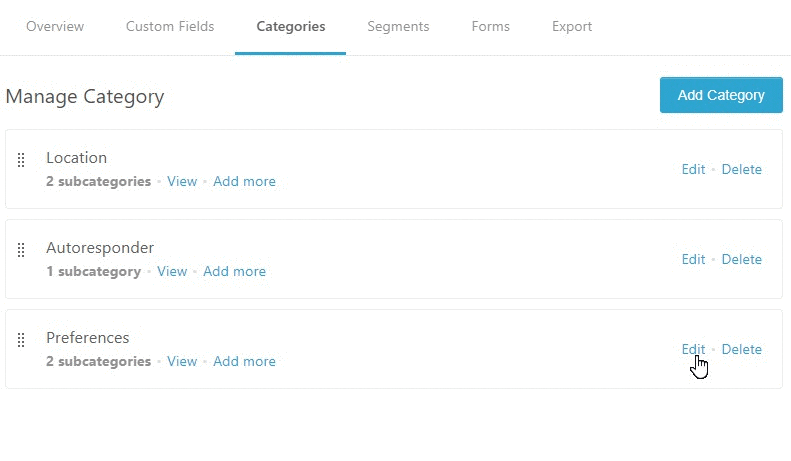Switch to the Custom Fields tab
Screen dimensions: 791x461
(170, 27)
